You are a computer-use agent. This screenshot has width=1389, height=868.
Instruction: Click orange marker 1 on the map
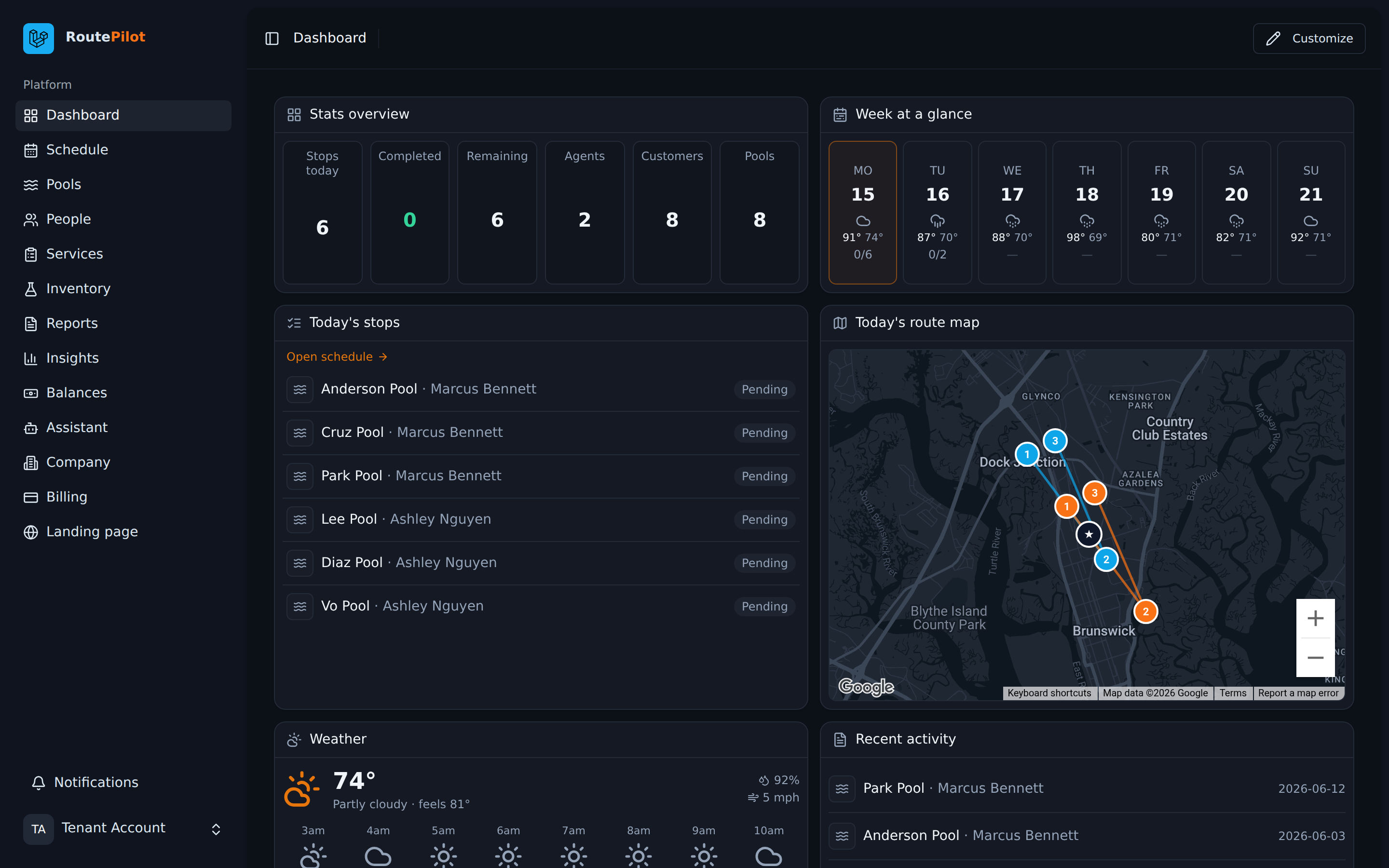click(1066, 506)
